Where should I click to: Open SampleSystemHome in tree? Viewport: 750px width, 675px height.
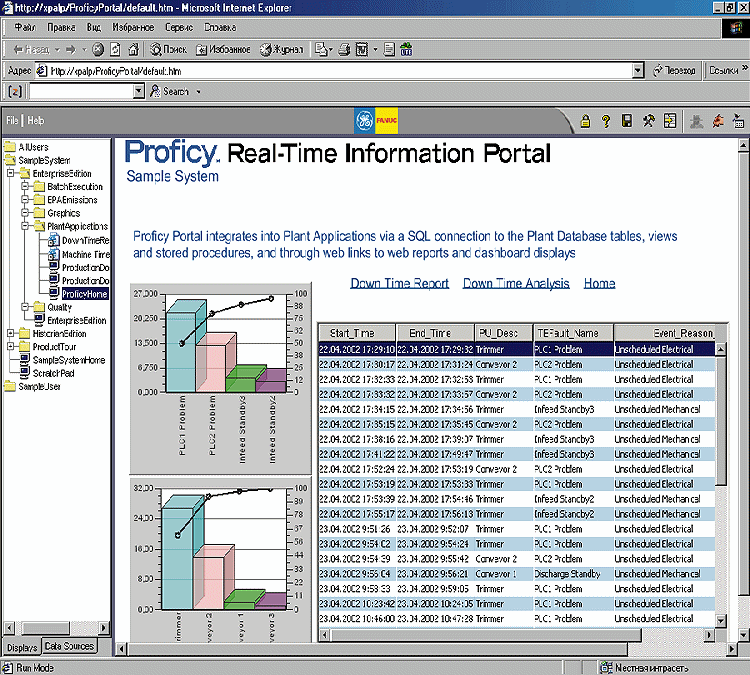tap(69, 360)
